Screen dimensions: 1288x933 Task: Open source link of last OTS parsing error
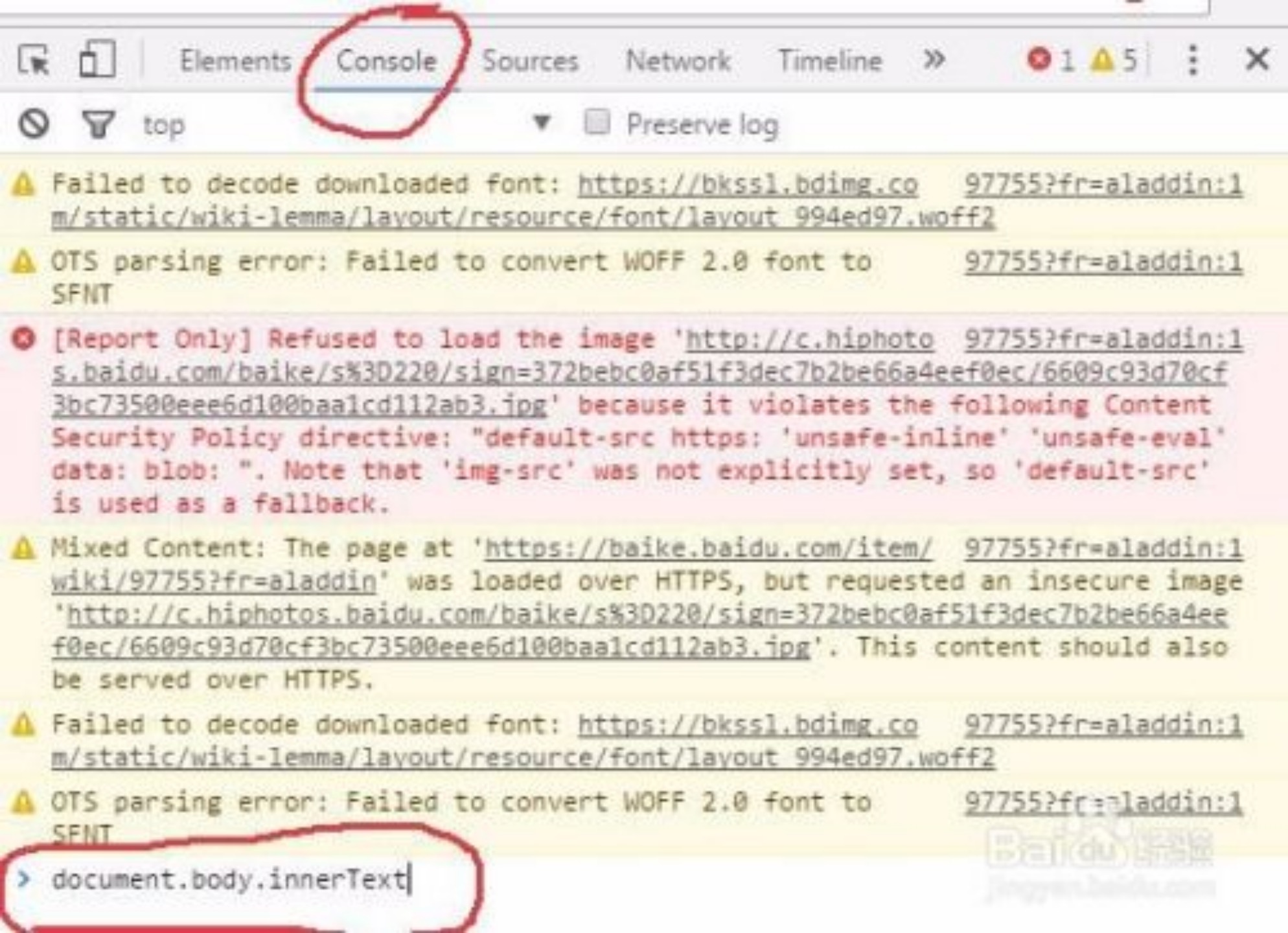point(1103,802)
